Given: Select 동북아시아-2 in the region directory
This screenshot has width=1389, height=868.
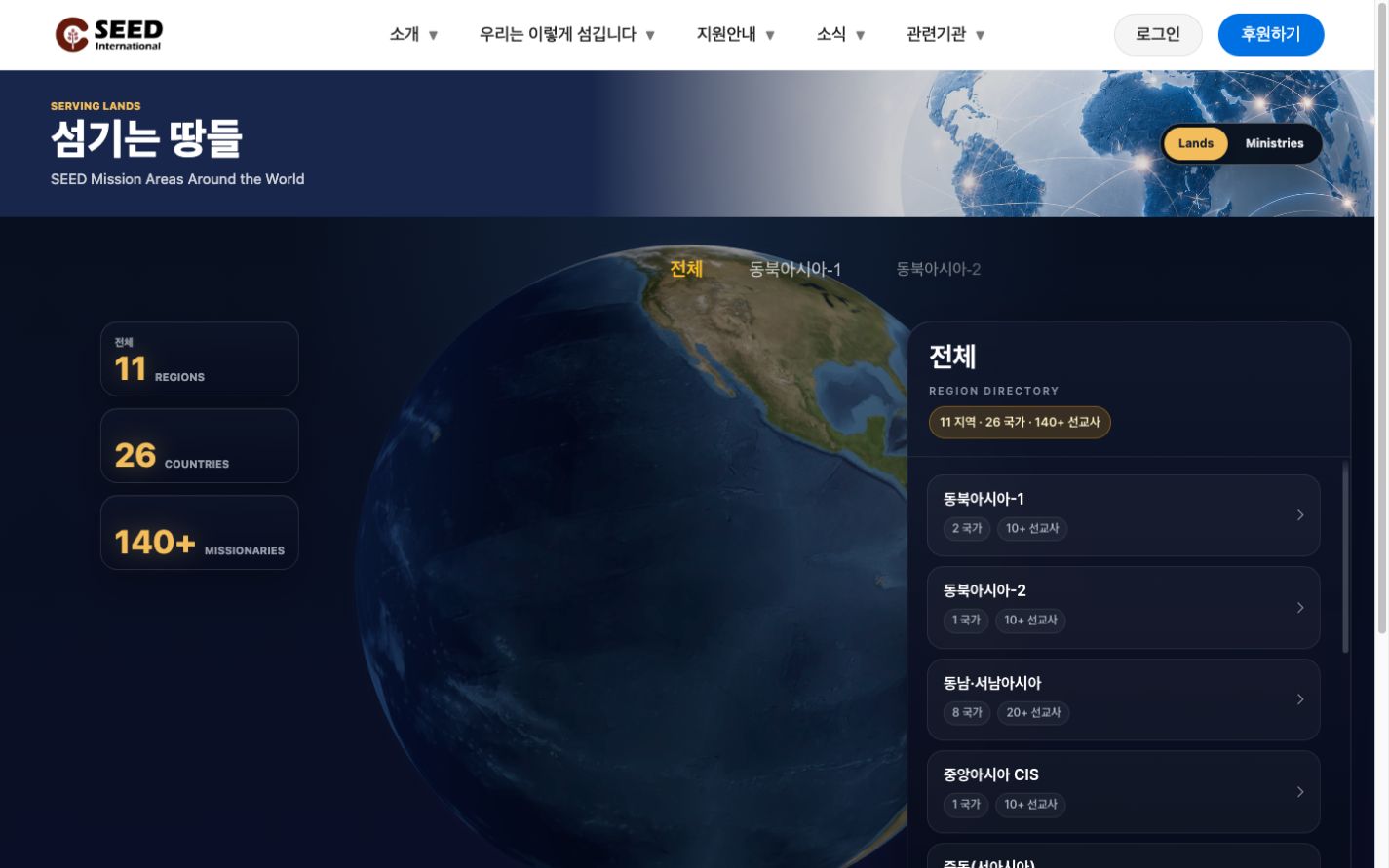Looking at the screenshot, I should pyautogui.click(x=1123, y=608).
